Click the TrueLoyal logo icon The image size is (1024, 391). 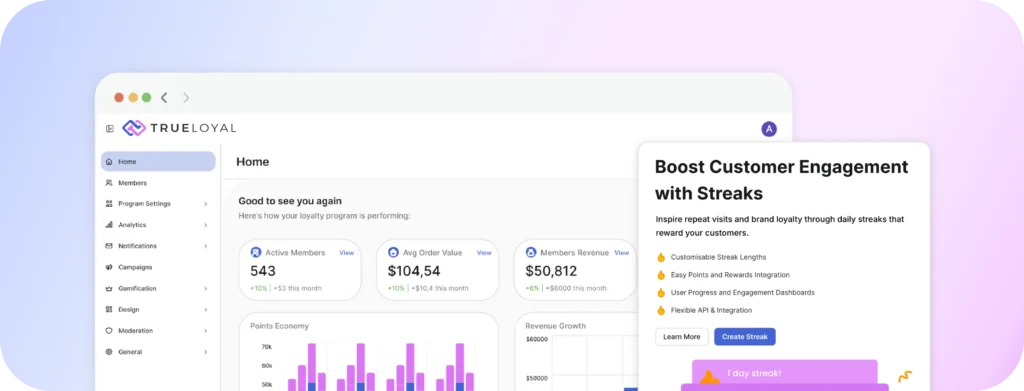134,128
